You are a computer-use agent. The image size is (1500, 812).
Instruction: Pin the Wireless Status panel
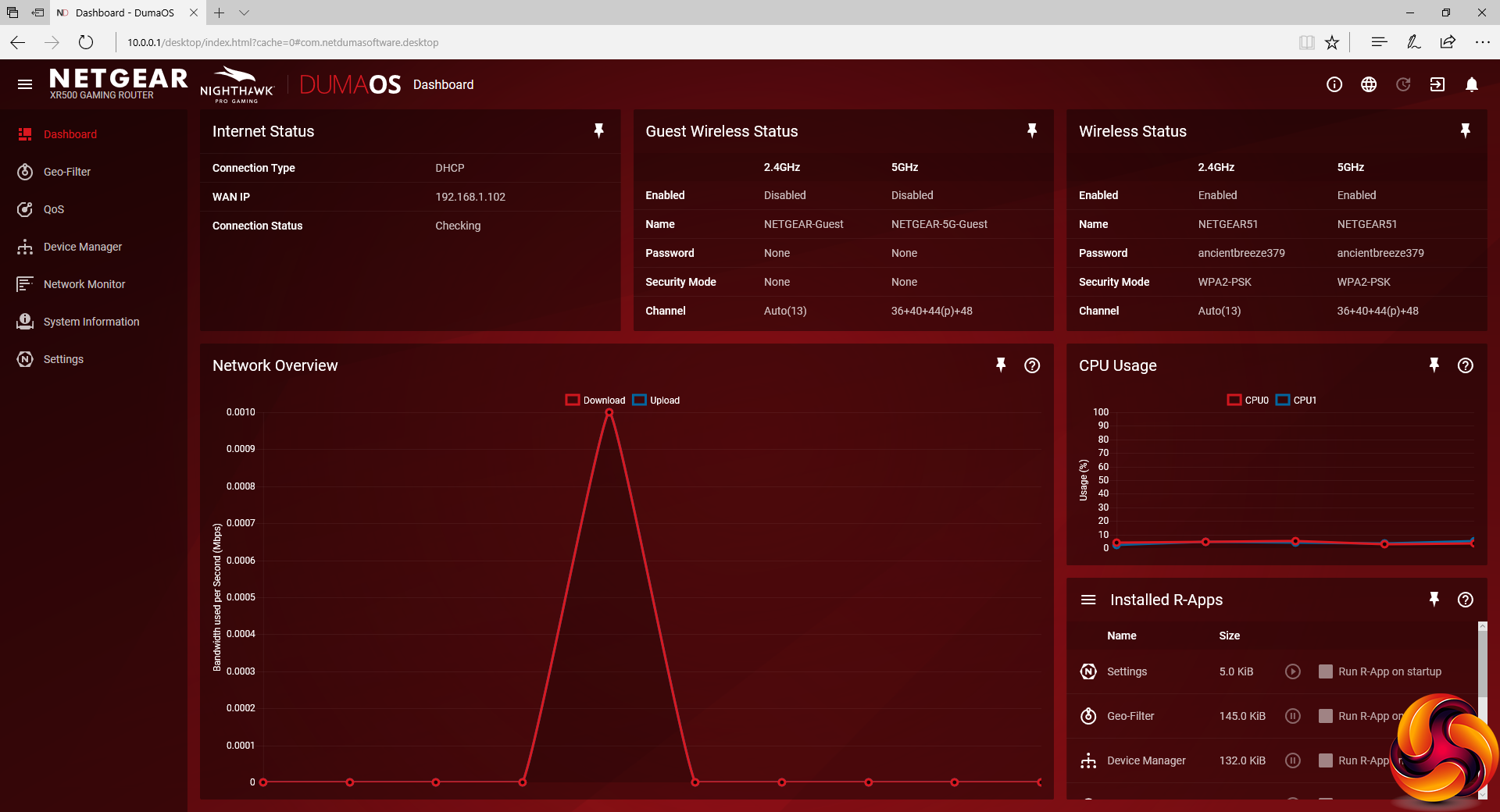[x=1466, y=131]
